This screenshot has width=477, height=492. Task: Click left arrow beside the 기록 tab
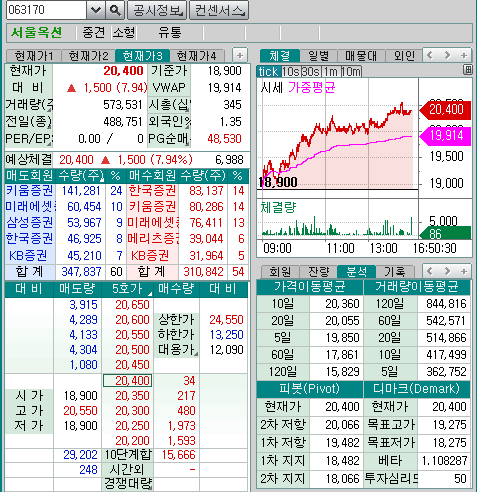[430, 271]
